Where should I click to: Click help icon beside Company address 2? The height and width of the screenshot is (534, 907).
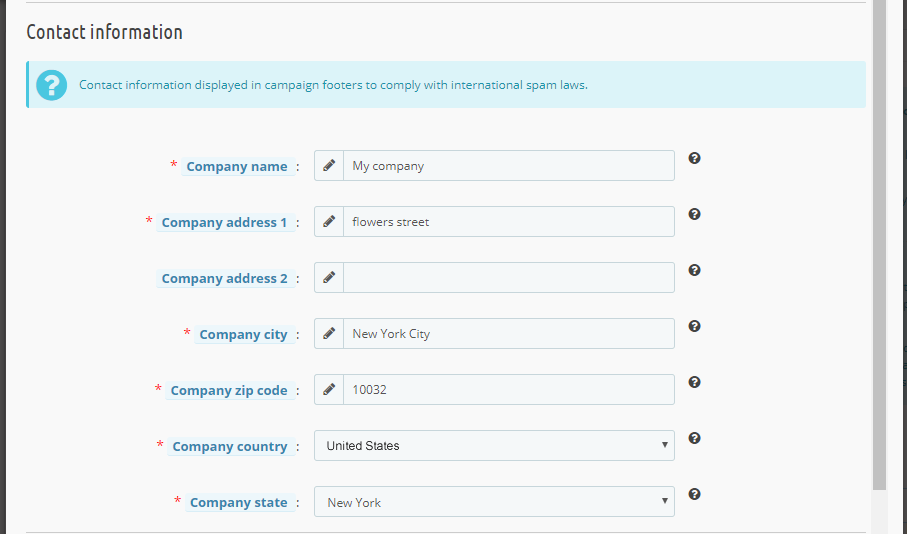point(694,270)
